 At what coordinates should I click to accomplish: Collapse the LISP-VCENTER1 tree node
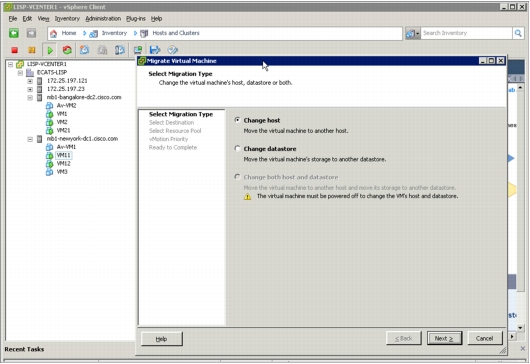(10, 64)
